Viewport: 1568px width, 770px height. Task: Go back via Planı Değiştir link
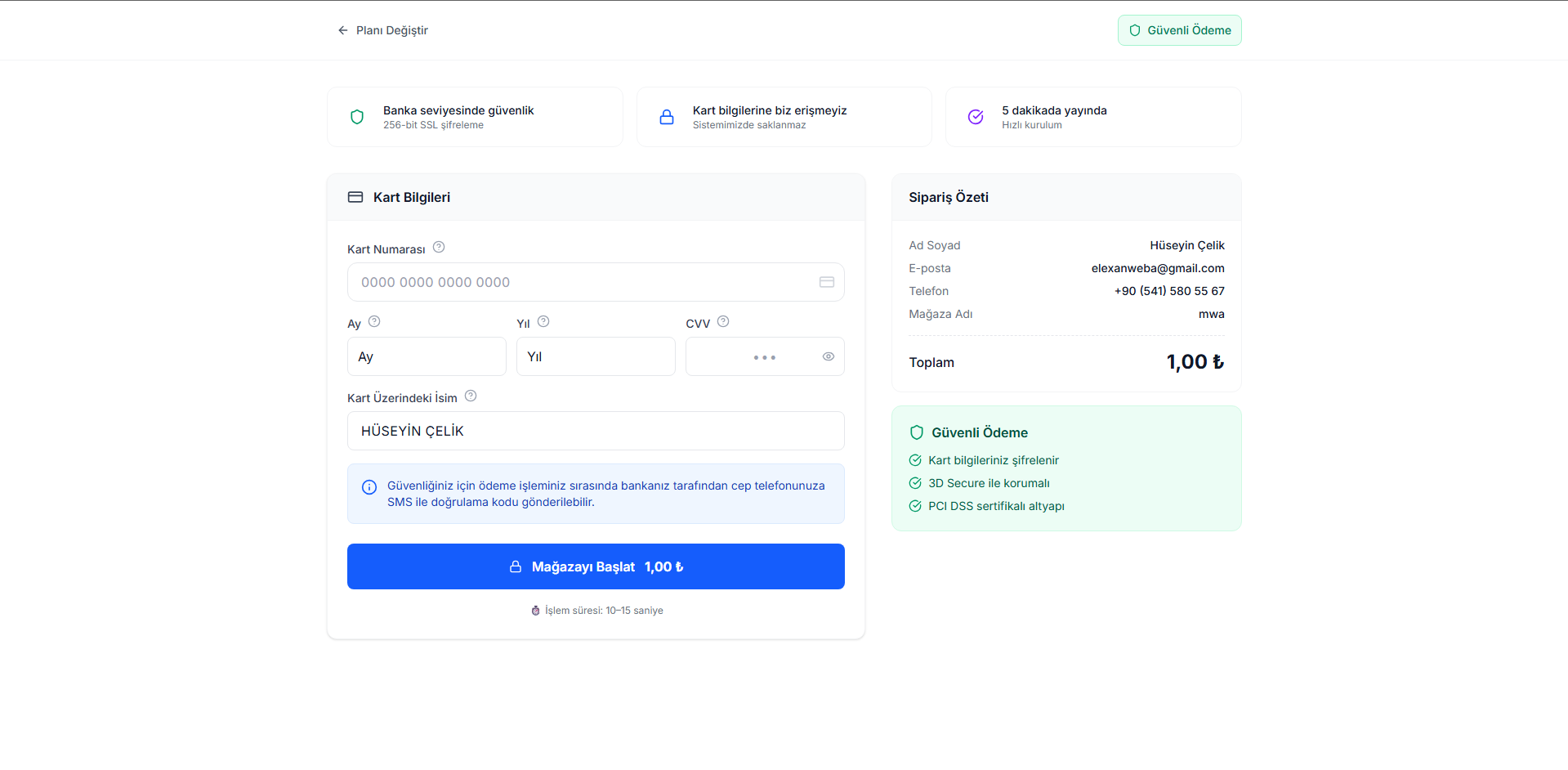[382, 30]
